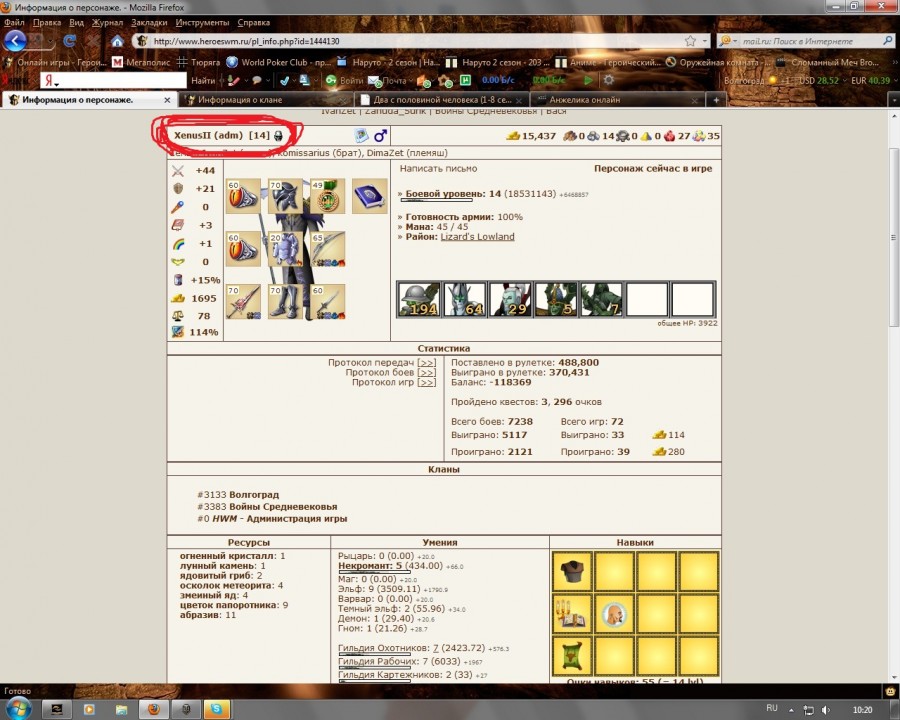Screen dimensions: 900x720
Task: Reload the page with refresh icon
Action: 69,41
